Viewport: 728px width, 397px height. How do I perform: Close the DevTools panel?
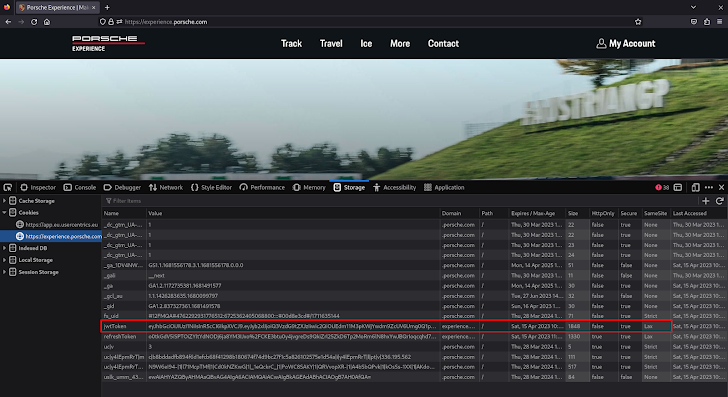(x=722, y=188)
